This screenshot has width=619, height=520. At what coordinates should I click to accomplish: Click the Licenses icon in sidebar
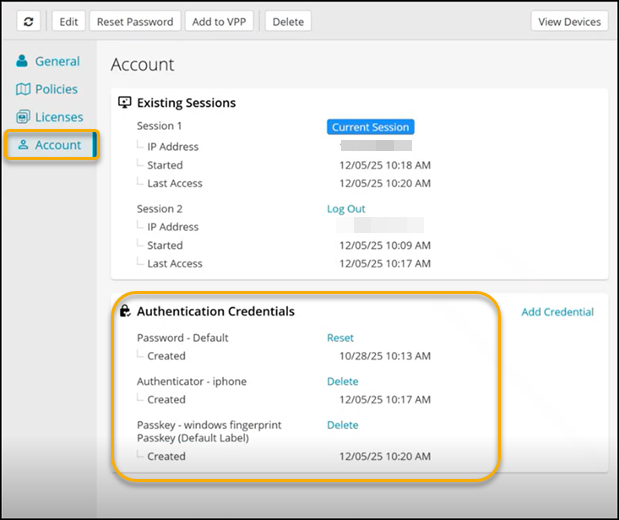click(x=22, y=117)
